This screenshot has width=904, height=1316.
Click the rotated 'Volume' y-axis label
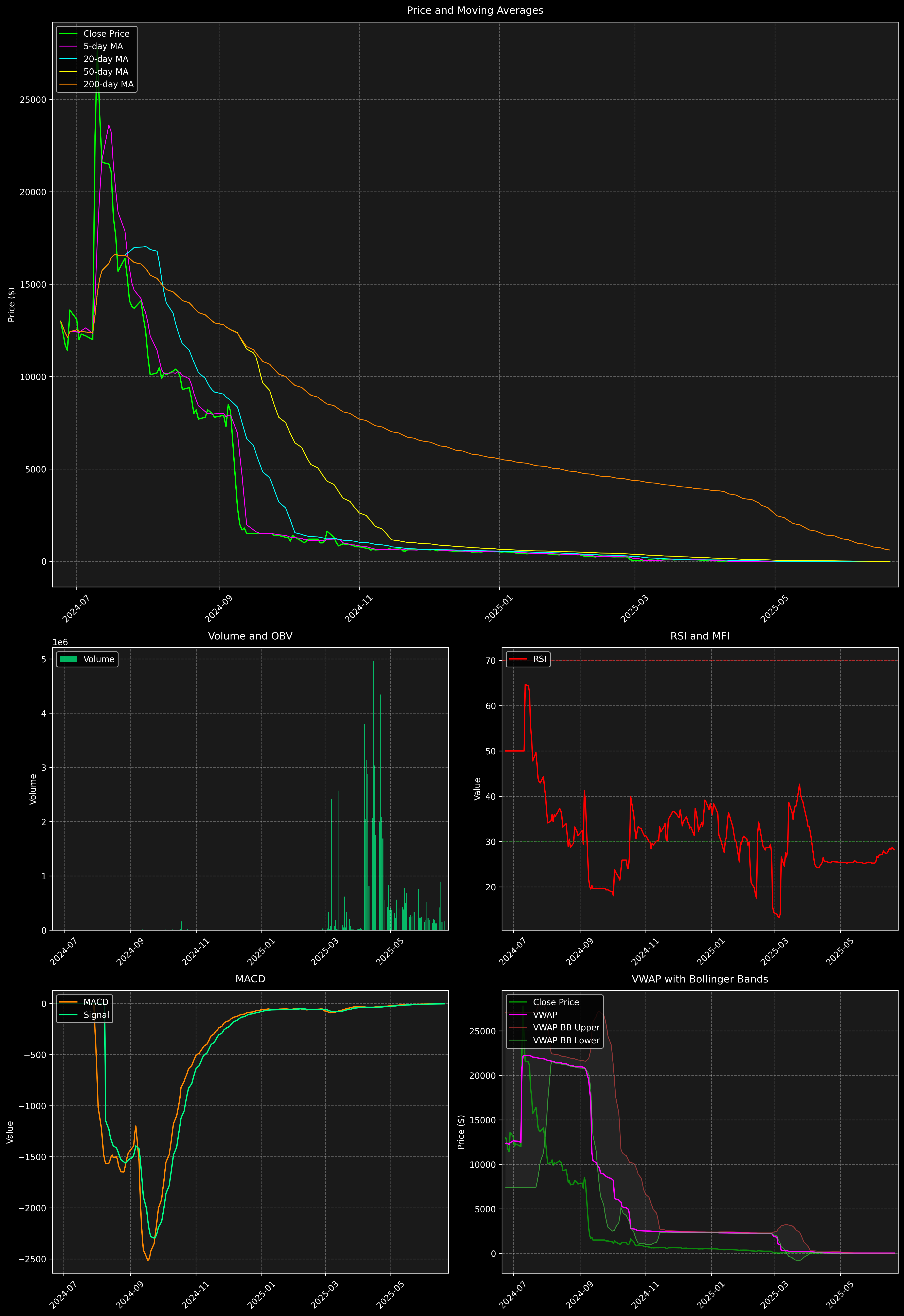(33, 789)
